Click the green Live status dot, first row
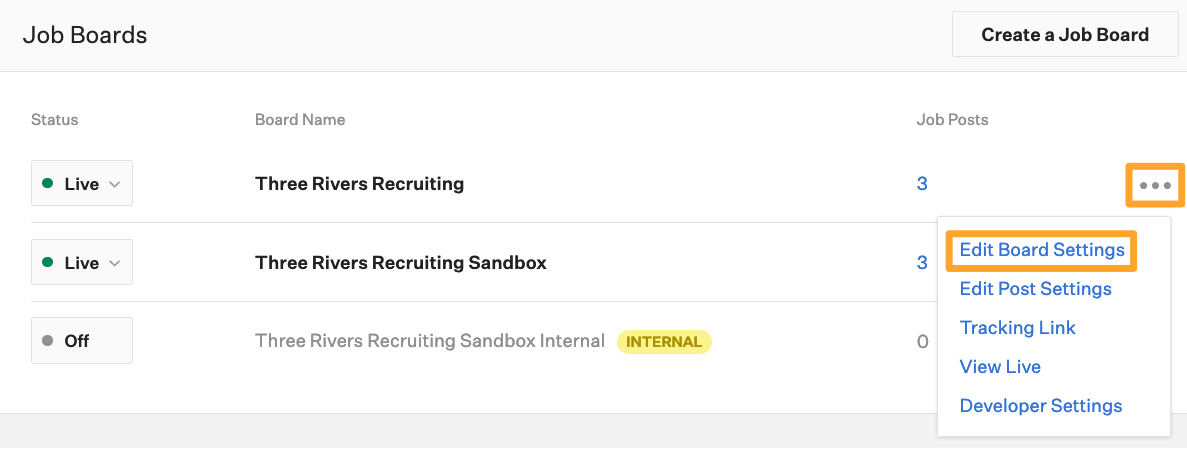1187x449 pixels. (x=48, y=183)
